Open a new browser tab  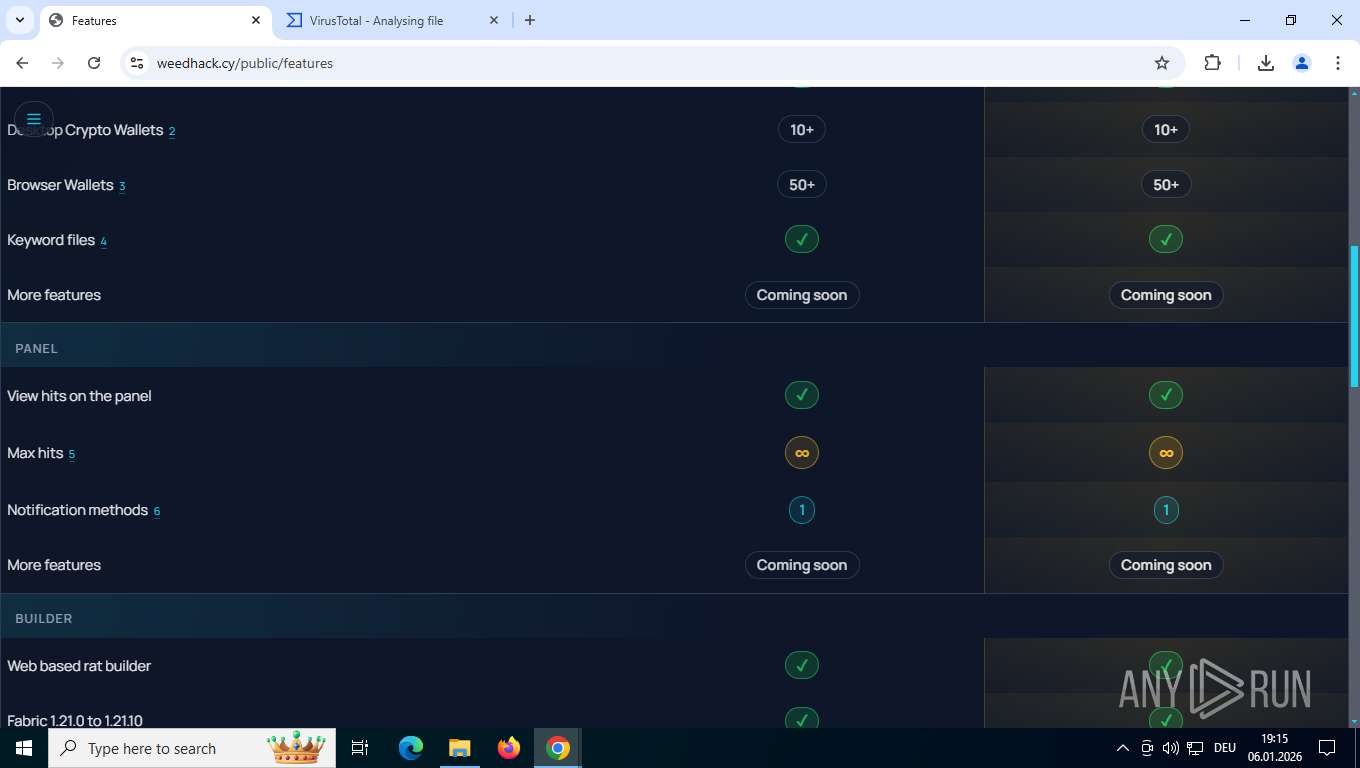pyautogui.click(x=530, y=20)
